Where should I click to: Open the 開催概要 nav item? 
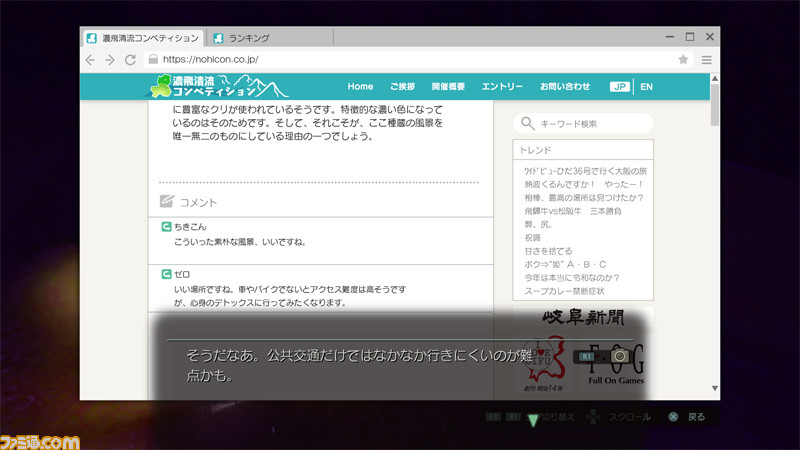coord(448,86)
